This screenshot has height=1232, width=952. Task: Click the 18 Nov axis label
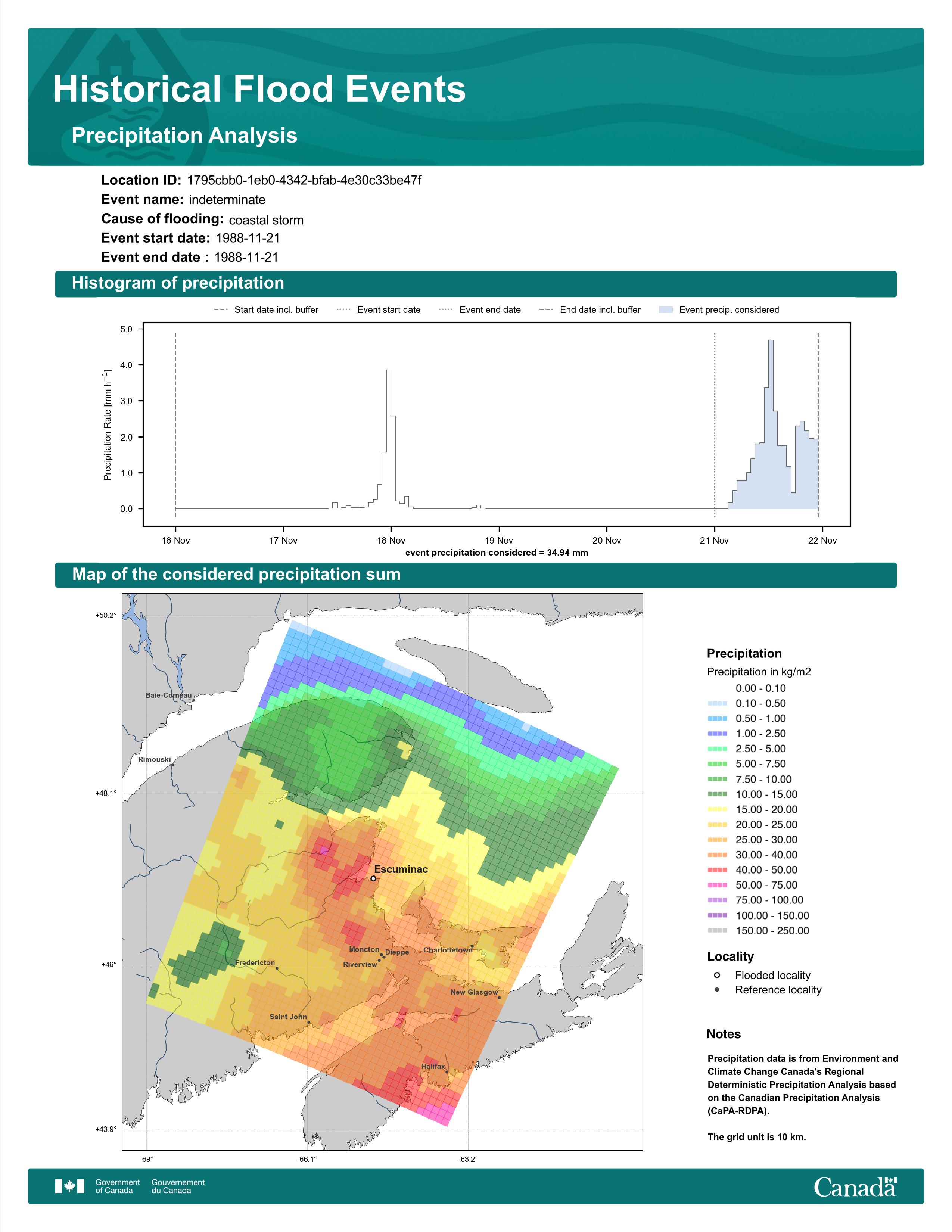pos(391,541)
